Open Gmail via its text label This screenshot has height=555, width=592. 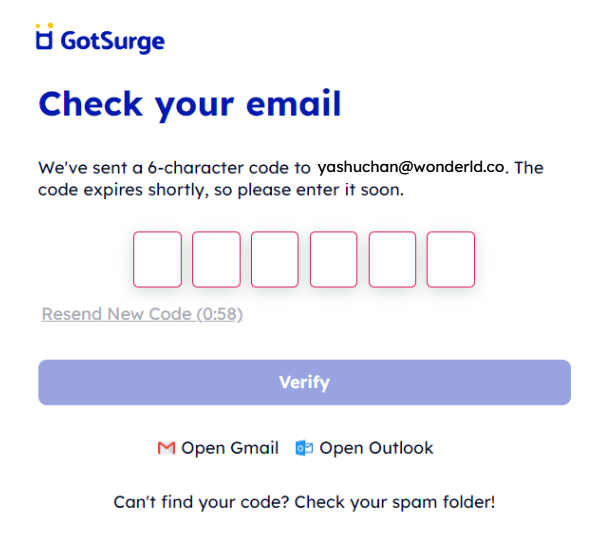point(230,448)
